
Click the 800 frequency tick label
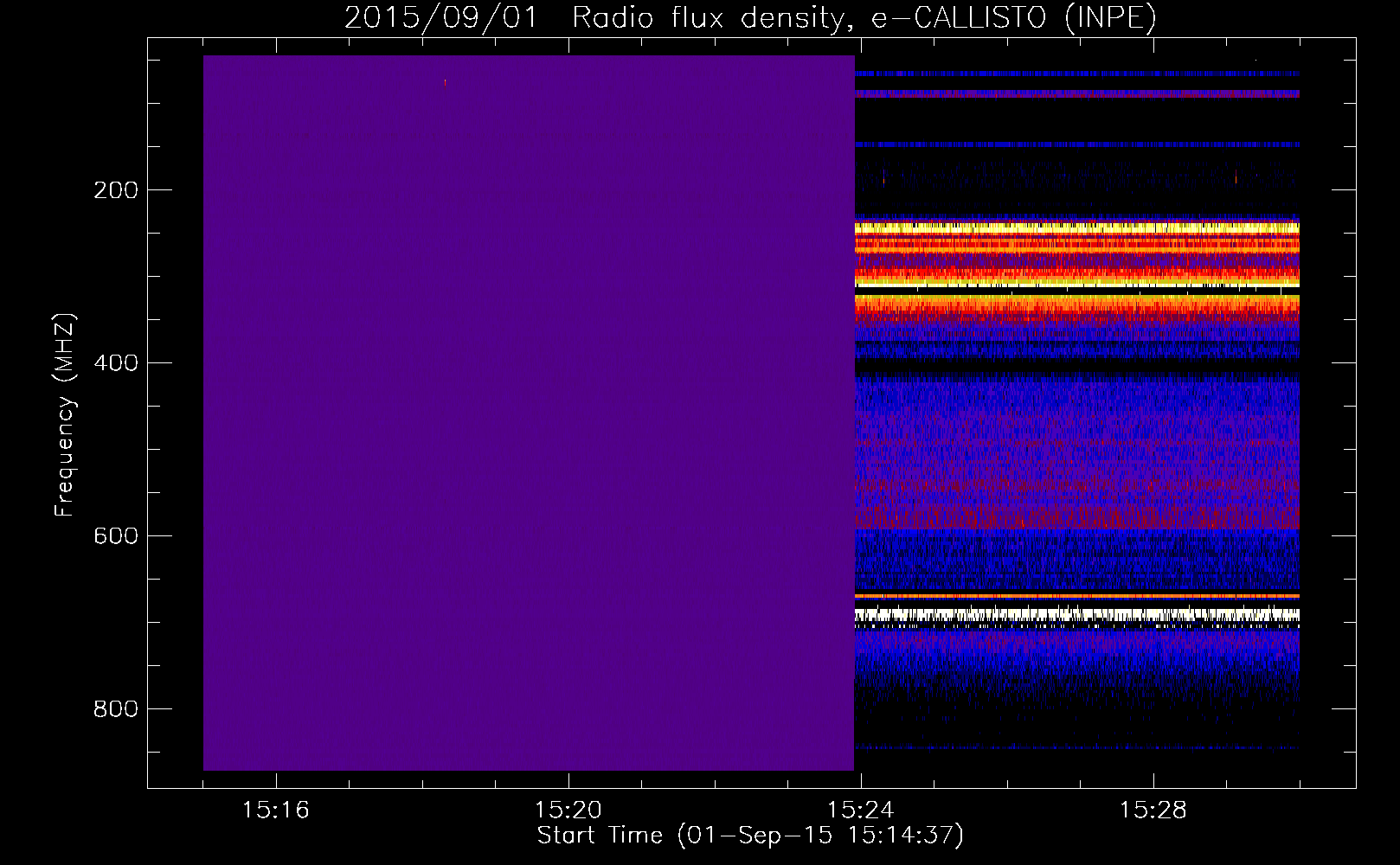click(x=116, y=709)
